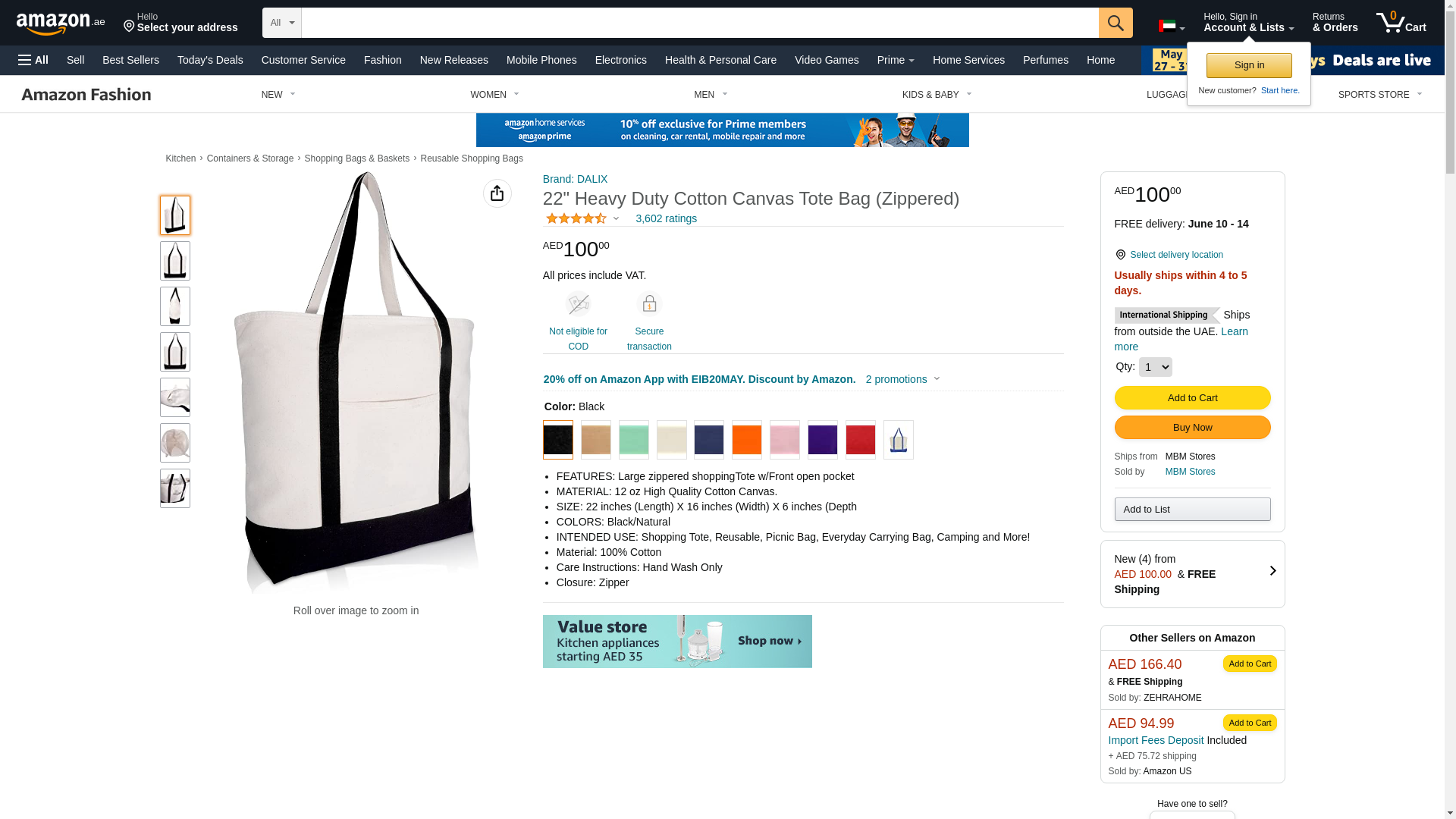The width and height of the screenshot is (1456, 819).
Task: Click the share icon on product image
Action: (x=497, y=193)
